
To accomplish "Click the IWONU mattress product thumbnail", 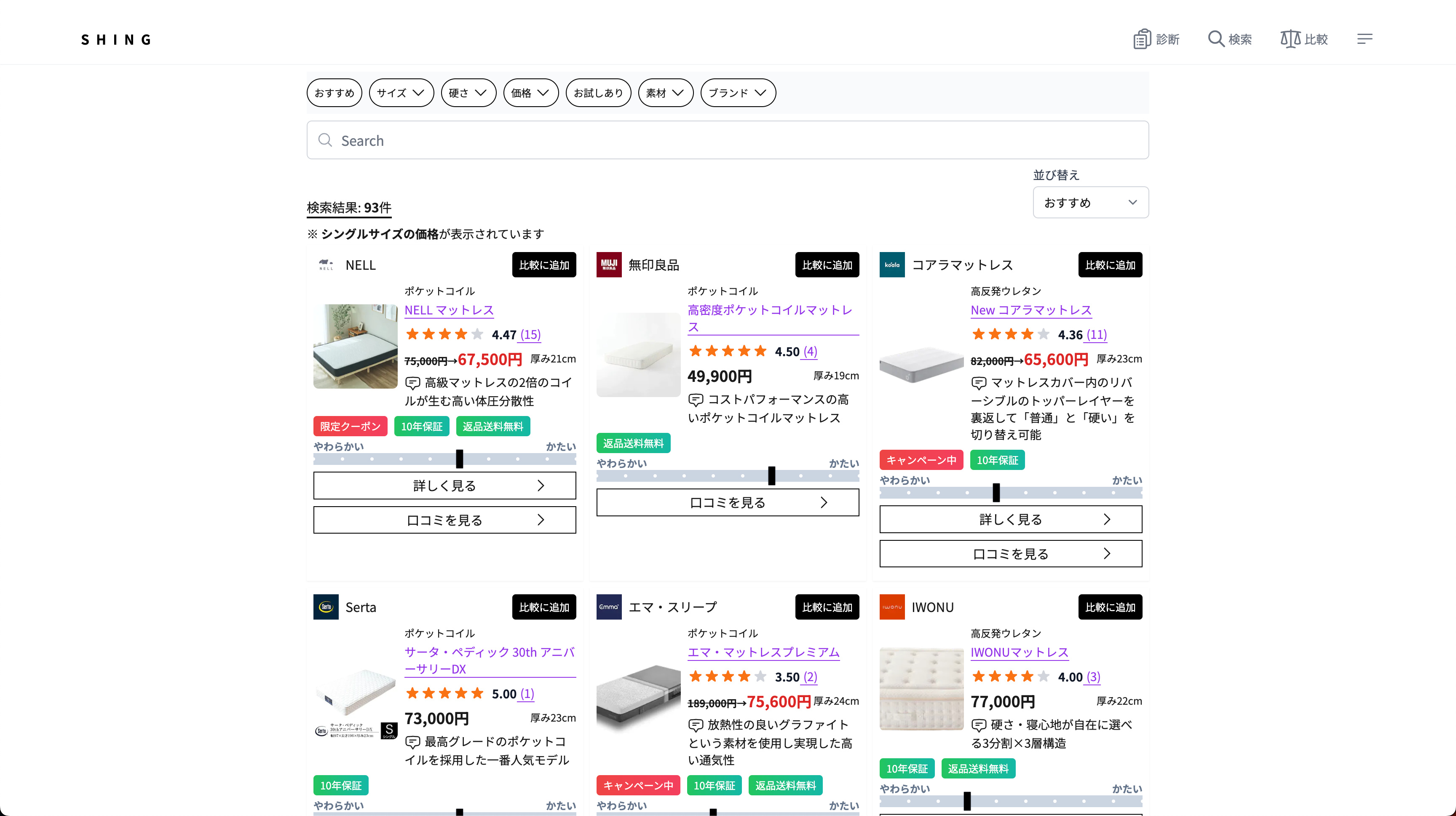I will pos(921,688).
